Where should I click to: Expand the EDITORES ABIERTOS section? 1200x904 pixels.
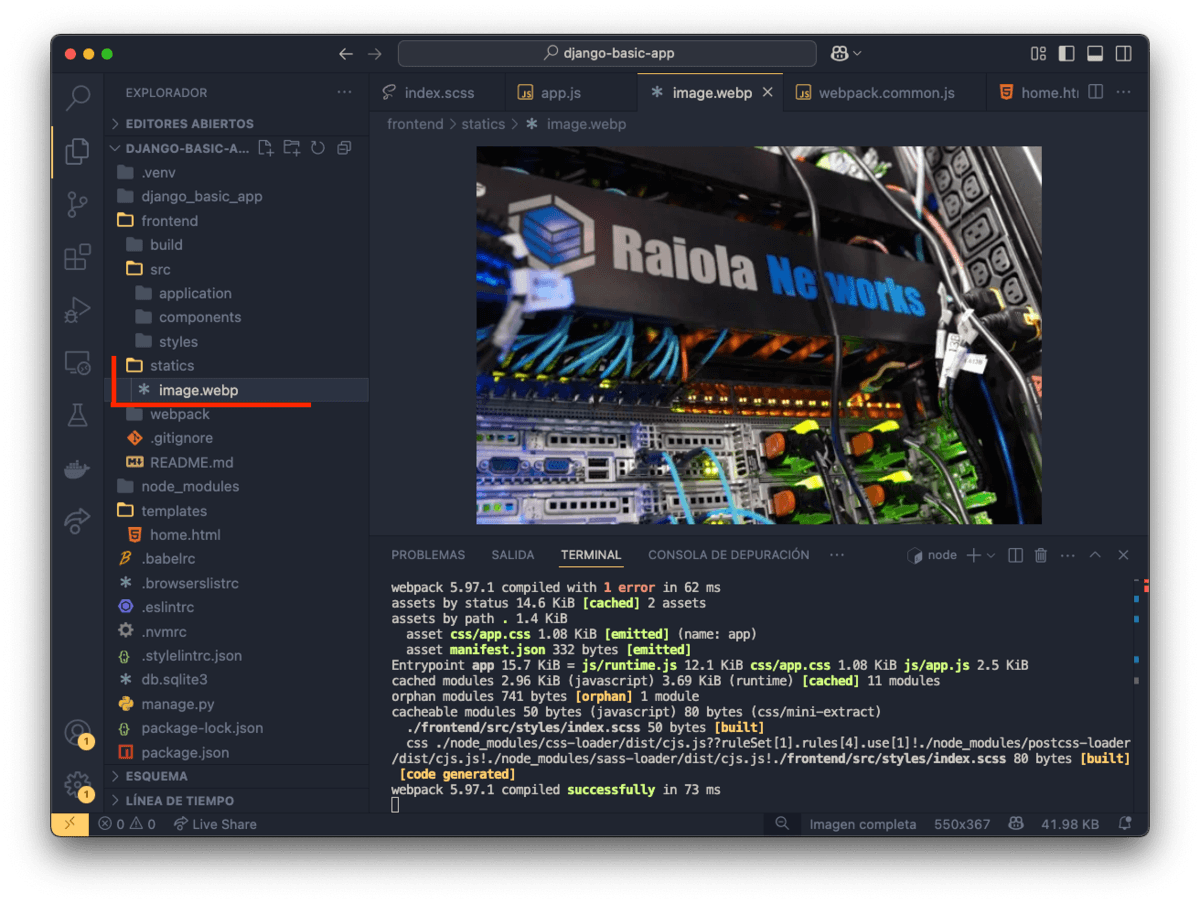[x=237, y=124]
